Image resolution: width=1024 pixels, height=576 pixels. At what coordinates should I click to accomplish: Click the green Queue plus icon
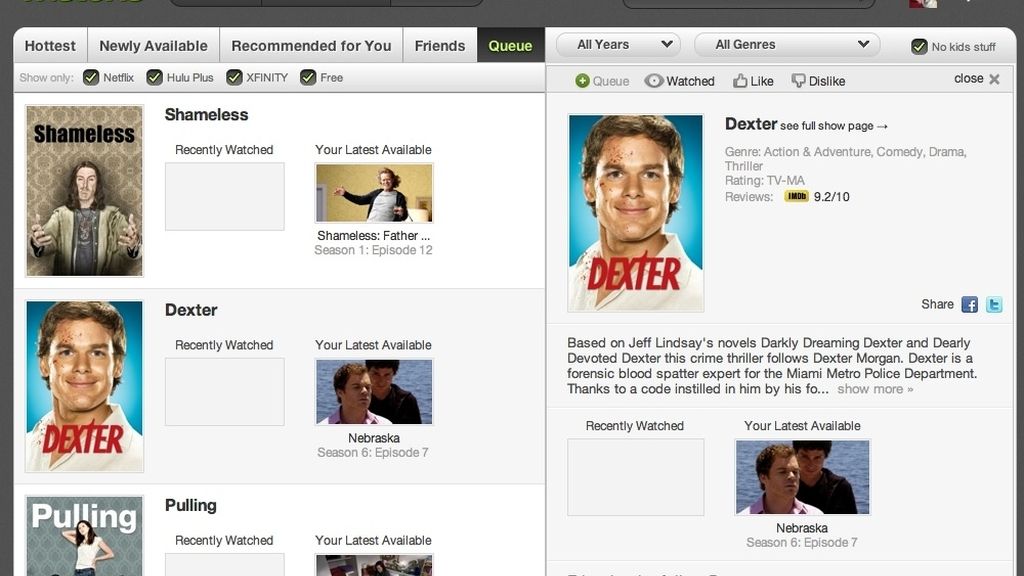(x=582, y=81)
